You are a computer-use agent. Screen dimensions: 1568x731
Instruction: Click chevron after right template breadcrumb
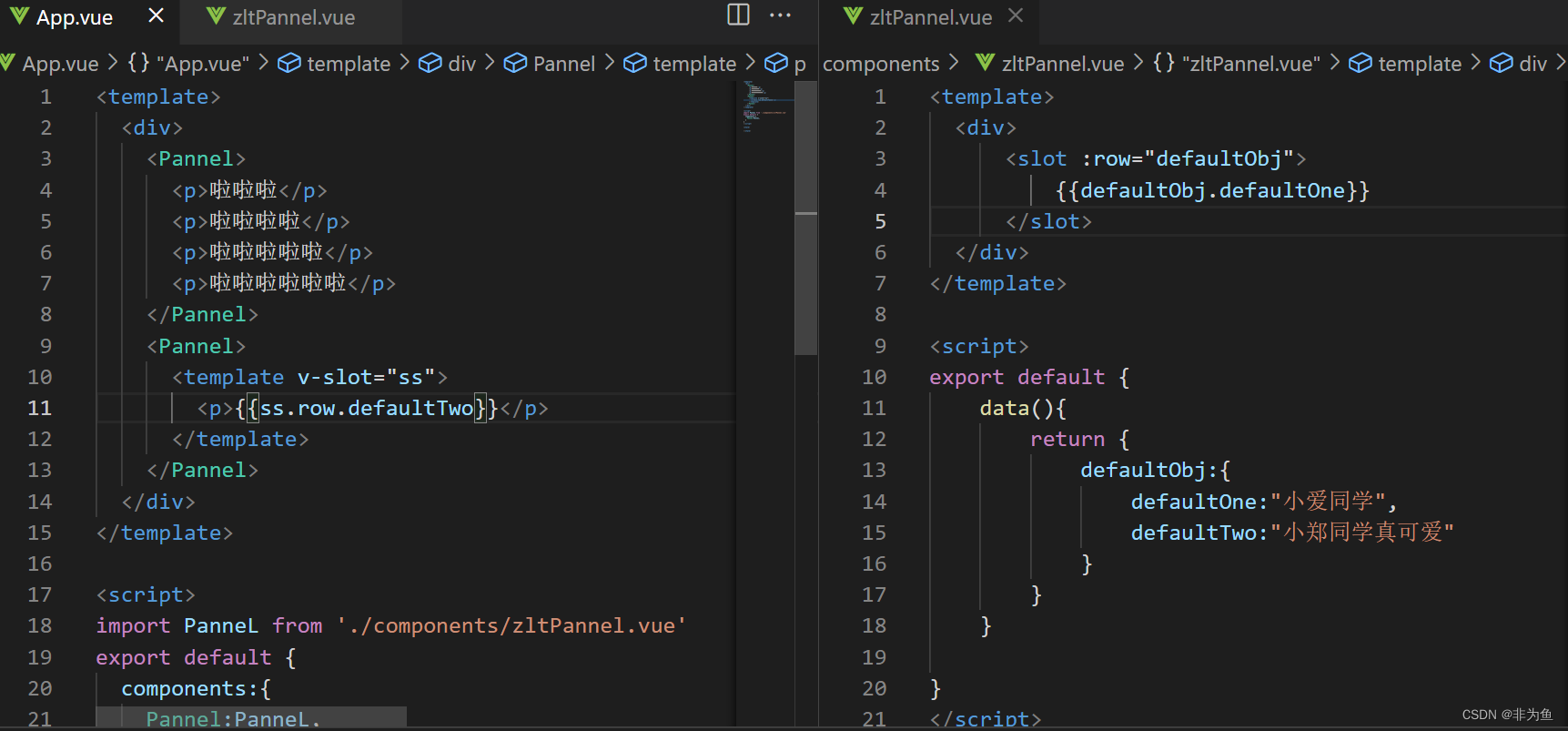click(x=1476, y=62)
